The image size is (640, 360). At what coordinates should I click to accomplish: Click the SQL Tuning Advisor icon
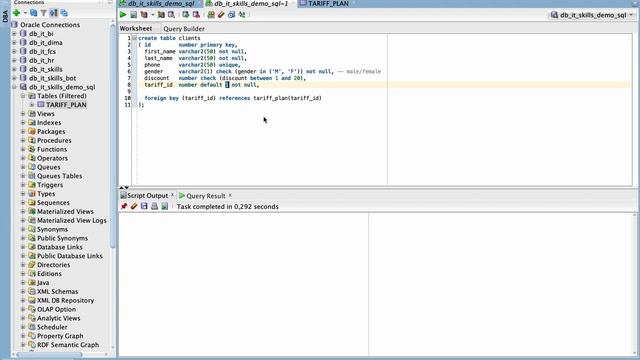pos(171,15)
